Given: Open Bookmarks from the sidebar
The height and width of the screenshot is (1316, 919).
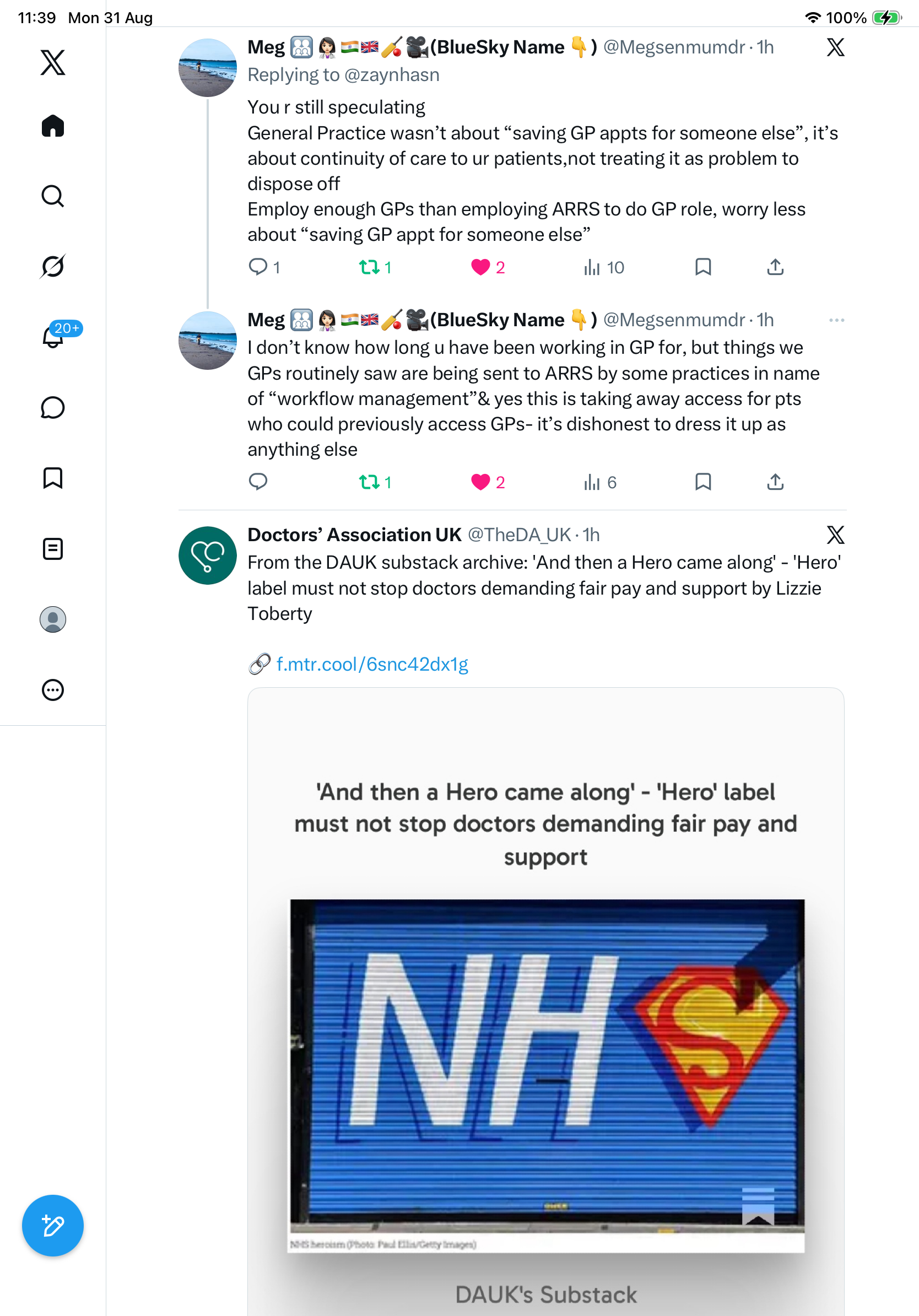Looking at the screenshot, I should click(53, 478).
